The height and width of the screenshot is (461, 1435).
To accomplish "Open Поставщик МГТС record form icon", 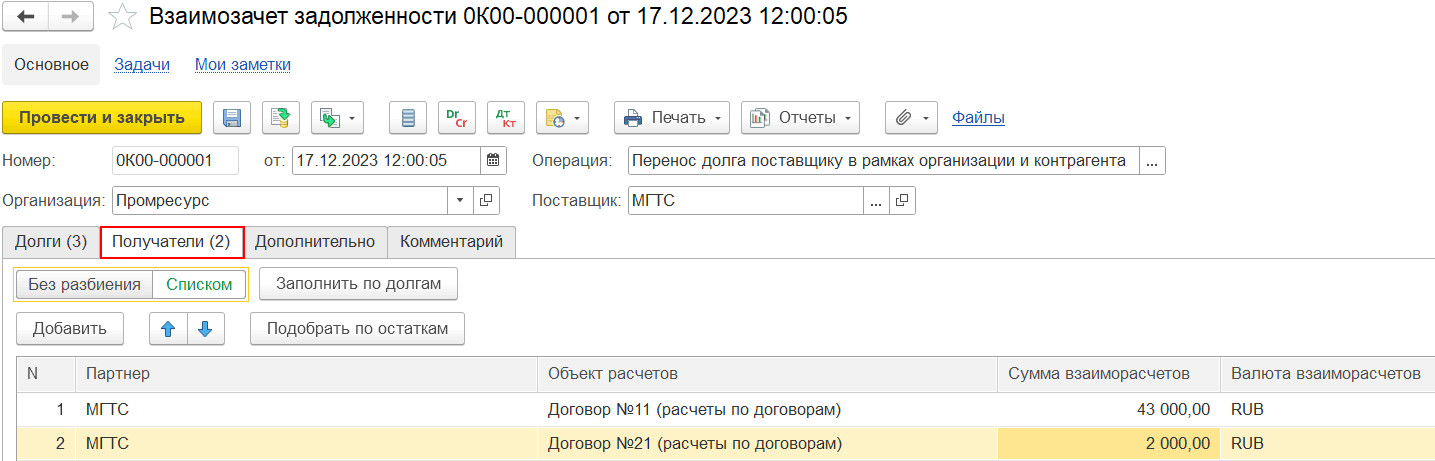I will (x=902, y=201).
